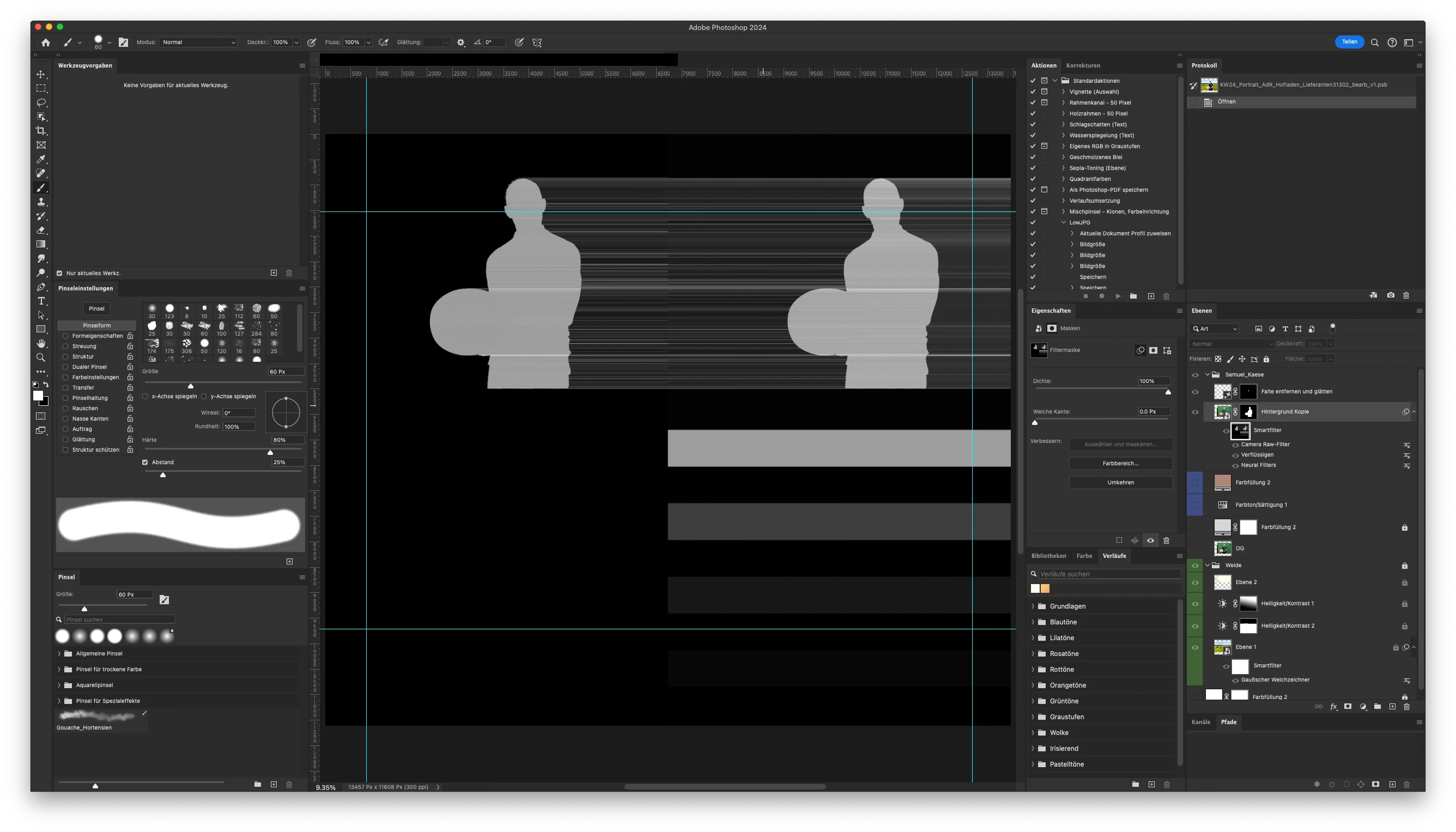Select the Clone Stamp tool
This screenshot has height=832, width=1456.
click(x=41, y=202)
